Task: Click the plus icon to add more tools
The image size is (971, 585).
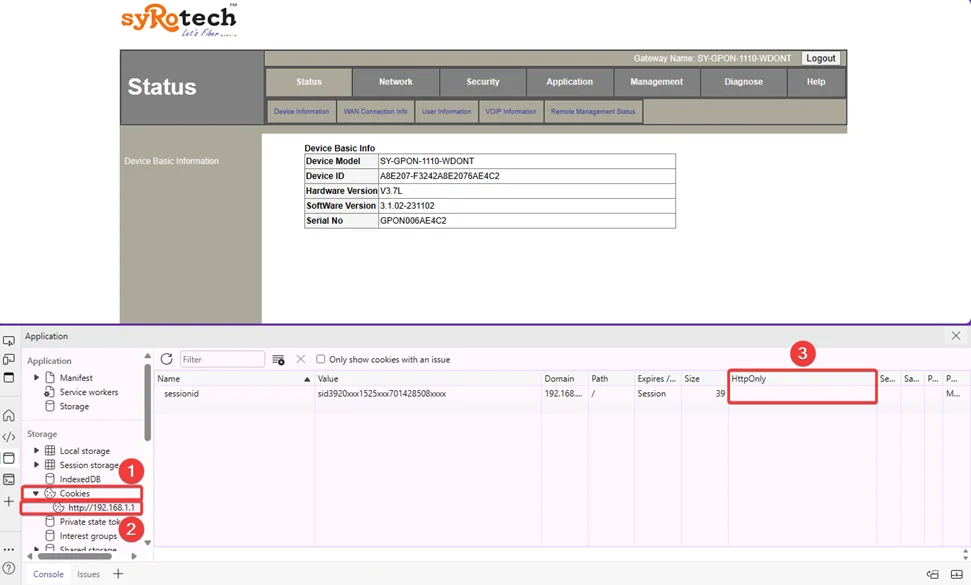Action: pyautogui.click(x=9, y=501)
